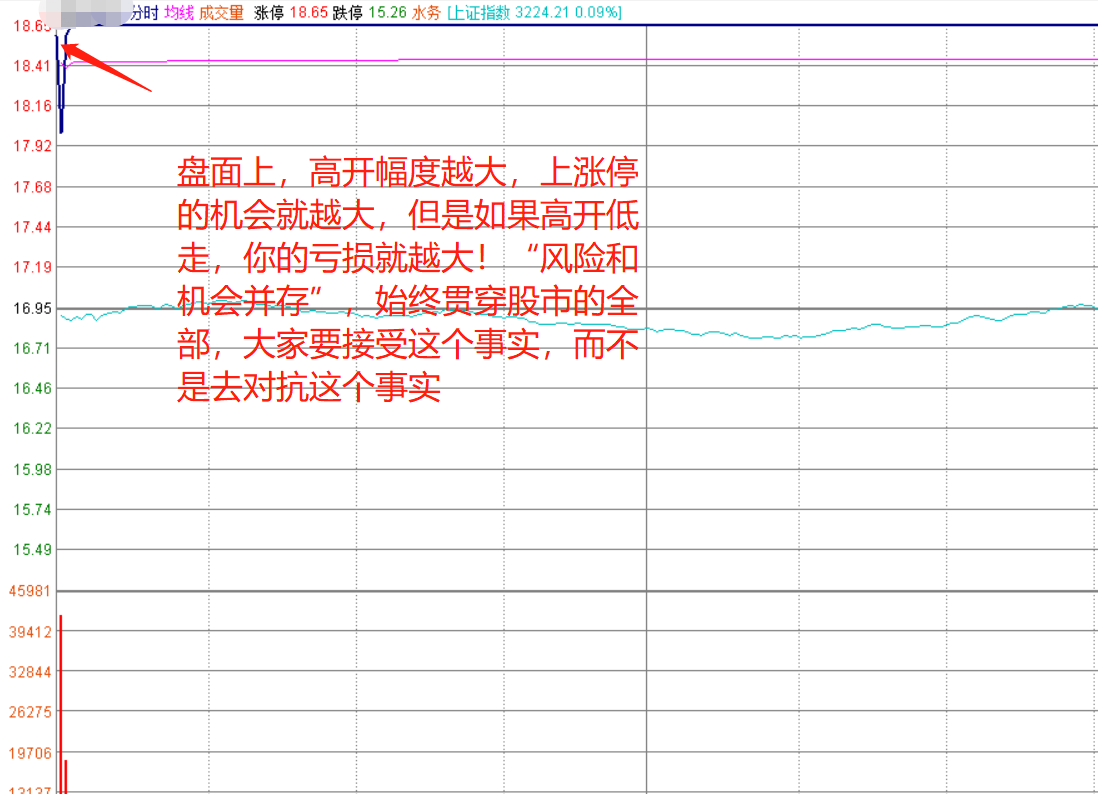This screenshot has height=794, width=1098.
Task: Open the 水务 sector link
Action: [426, 13]
